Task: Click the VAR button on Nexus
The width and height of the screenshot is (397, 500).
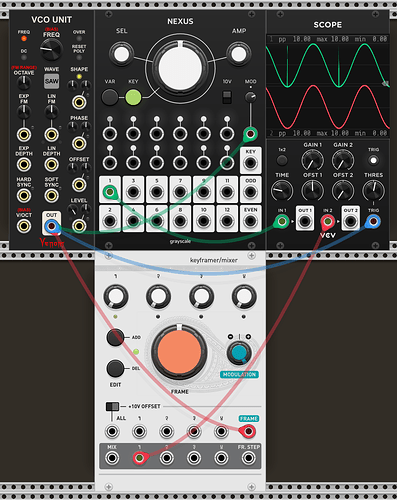Action: [110, 97]
